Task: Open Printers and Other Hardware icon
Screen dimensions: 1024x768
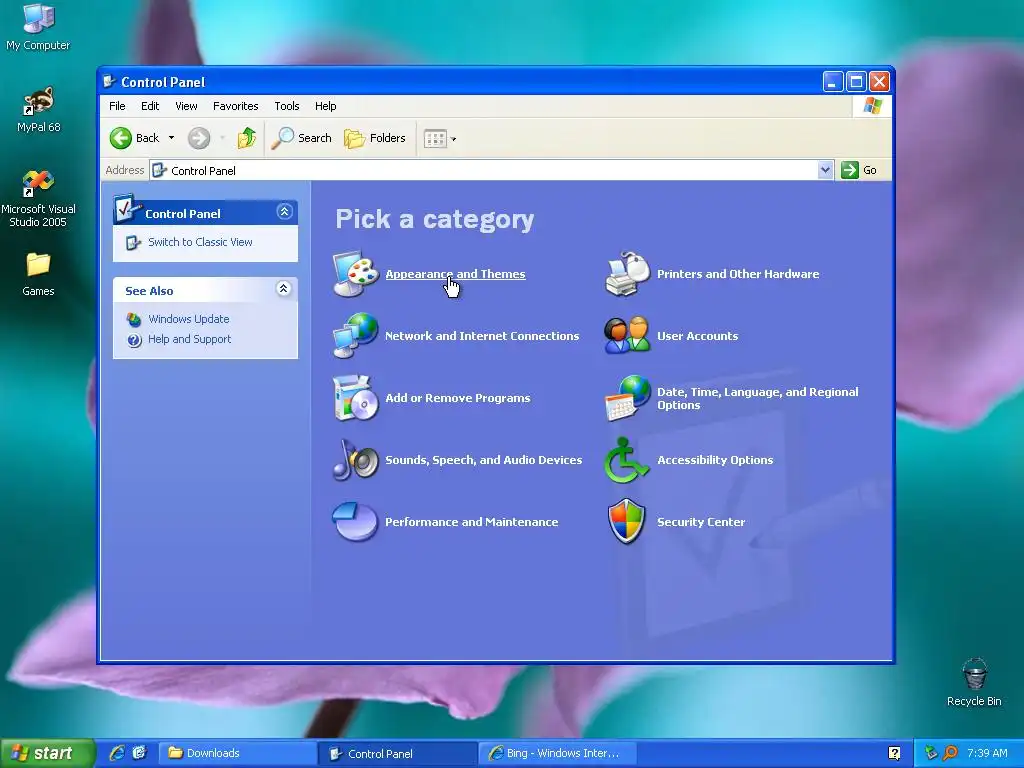Action: [x=628, y=274]
